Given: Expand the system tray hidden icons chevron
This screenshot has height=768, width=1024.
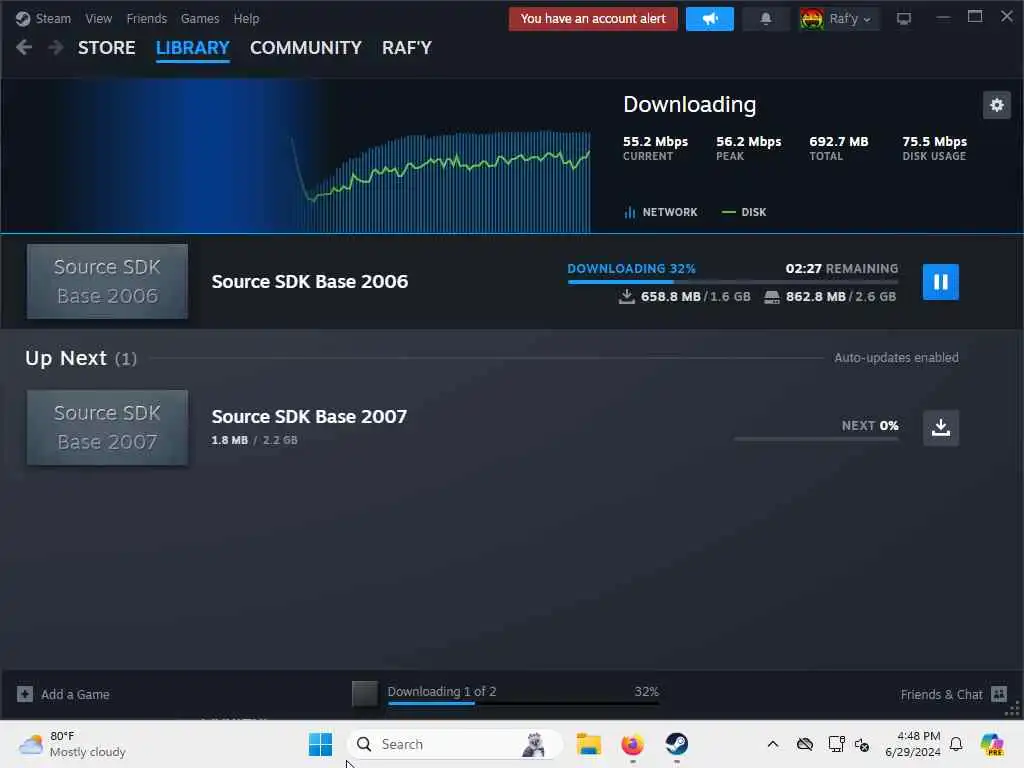Looking at the screenshot, I should tap(773, 744).
